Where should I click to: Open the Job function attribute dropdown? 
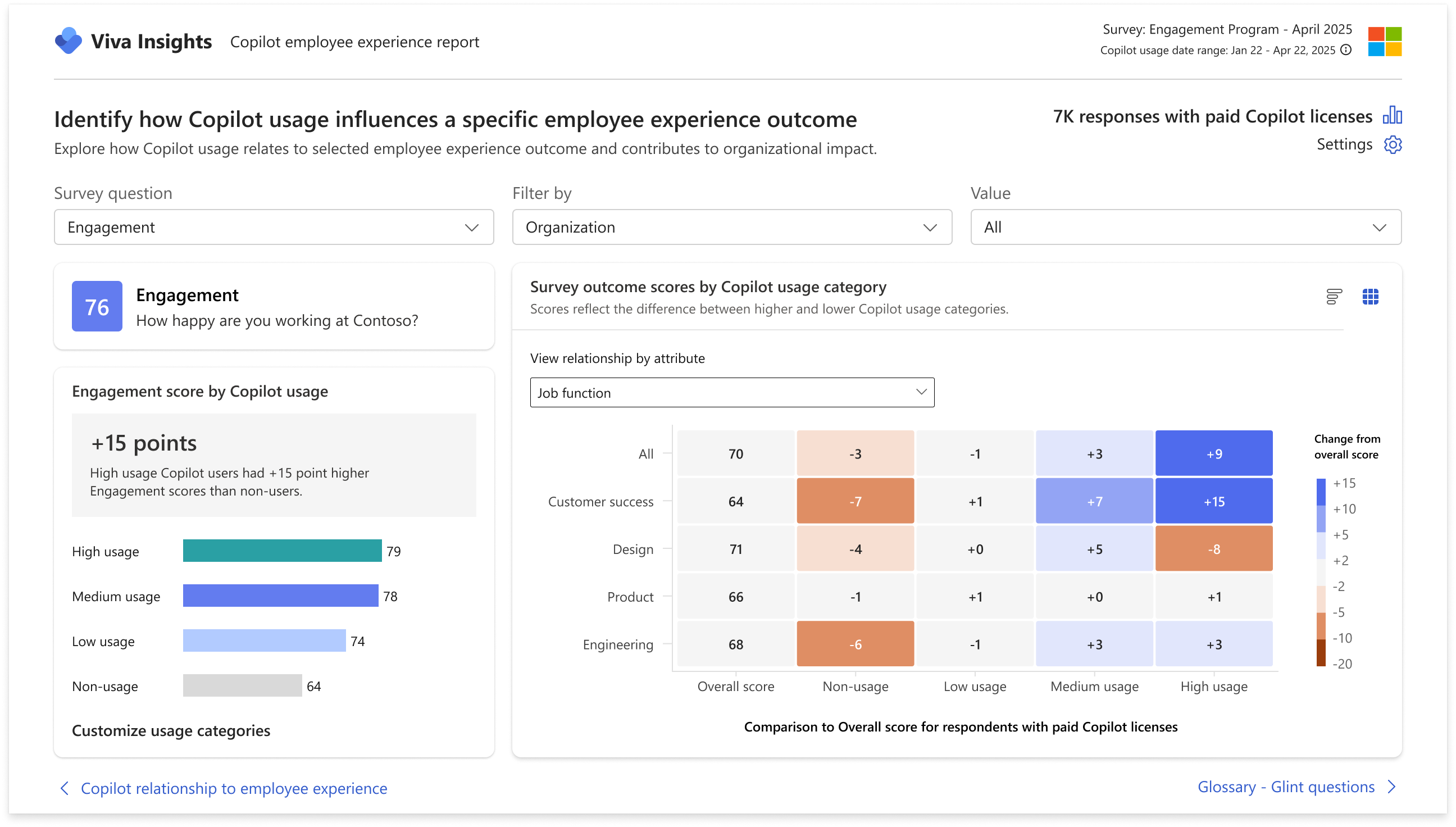(x=732, y=393)
